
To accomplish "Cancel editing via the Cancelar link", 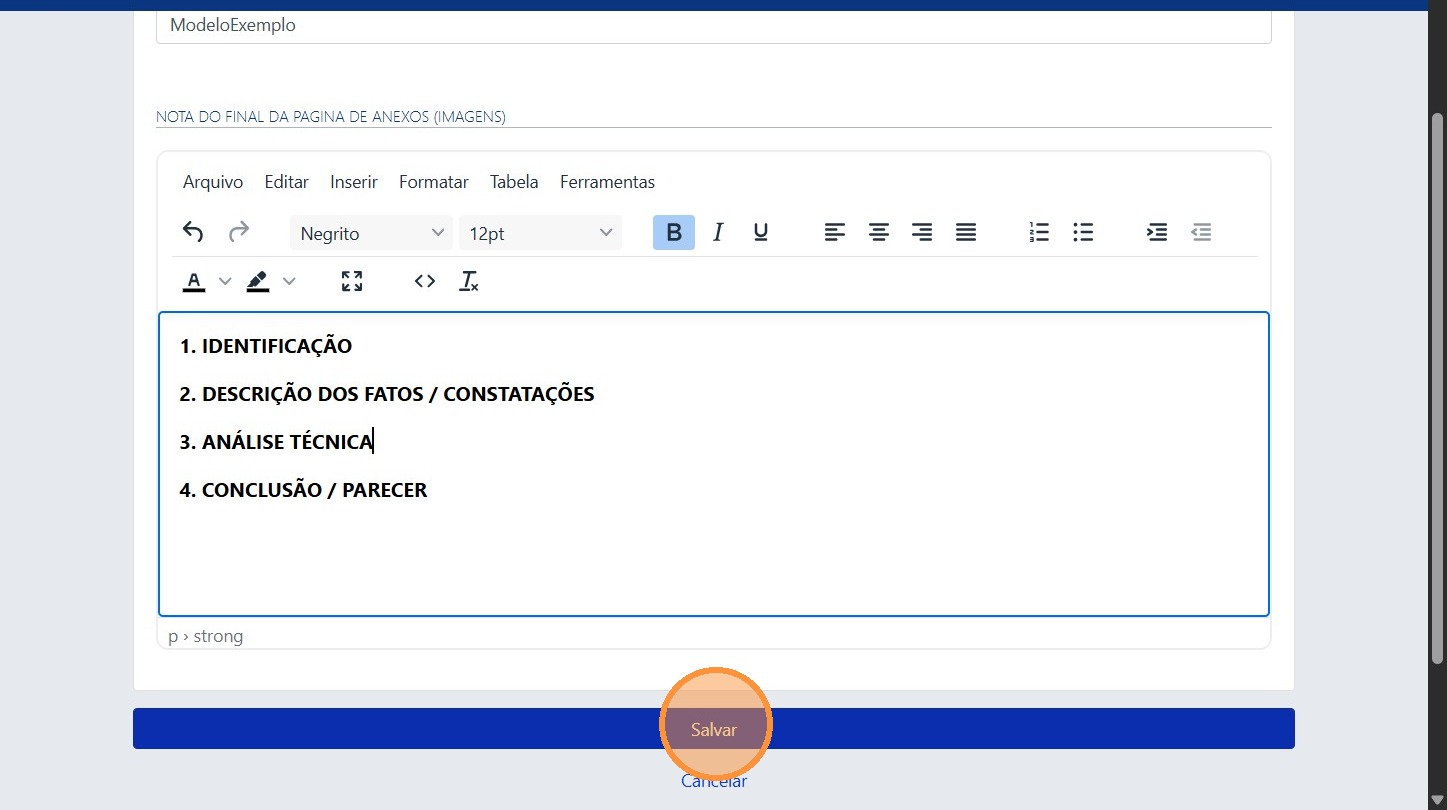I will [x=713, y=781].
